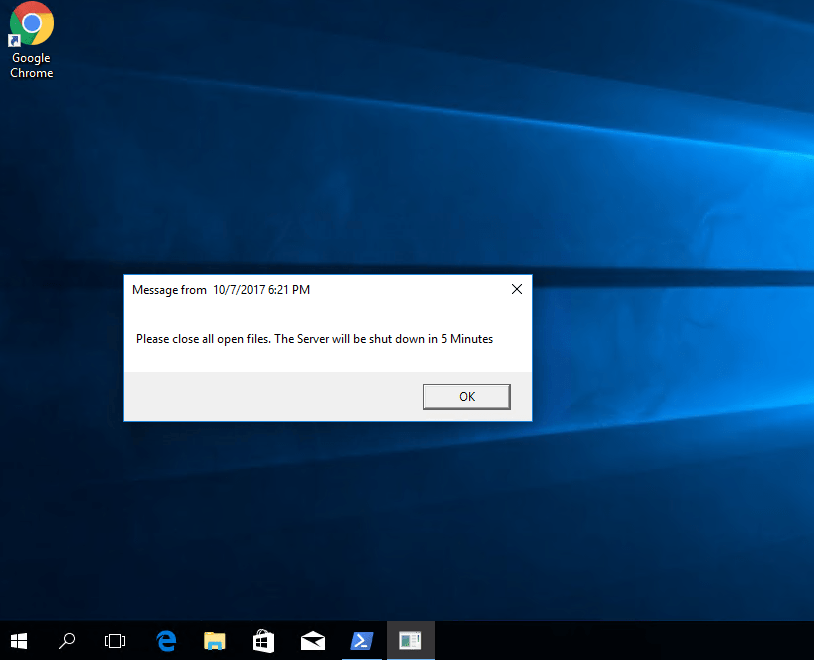The width and height of the screenshot is (814, 660).
Task: Open Task View from the taskbar
Action: pyautogui.click(x=114, y=640)
